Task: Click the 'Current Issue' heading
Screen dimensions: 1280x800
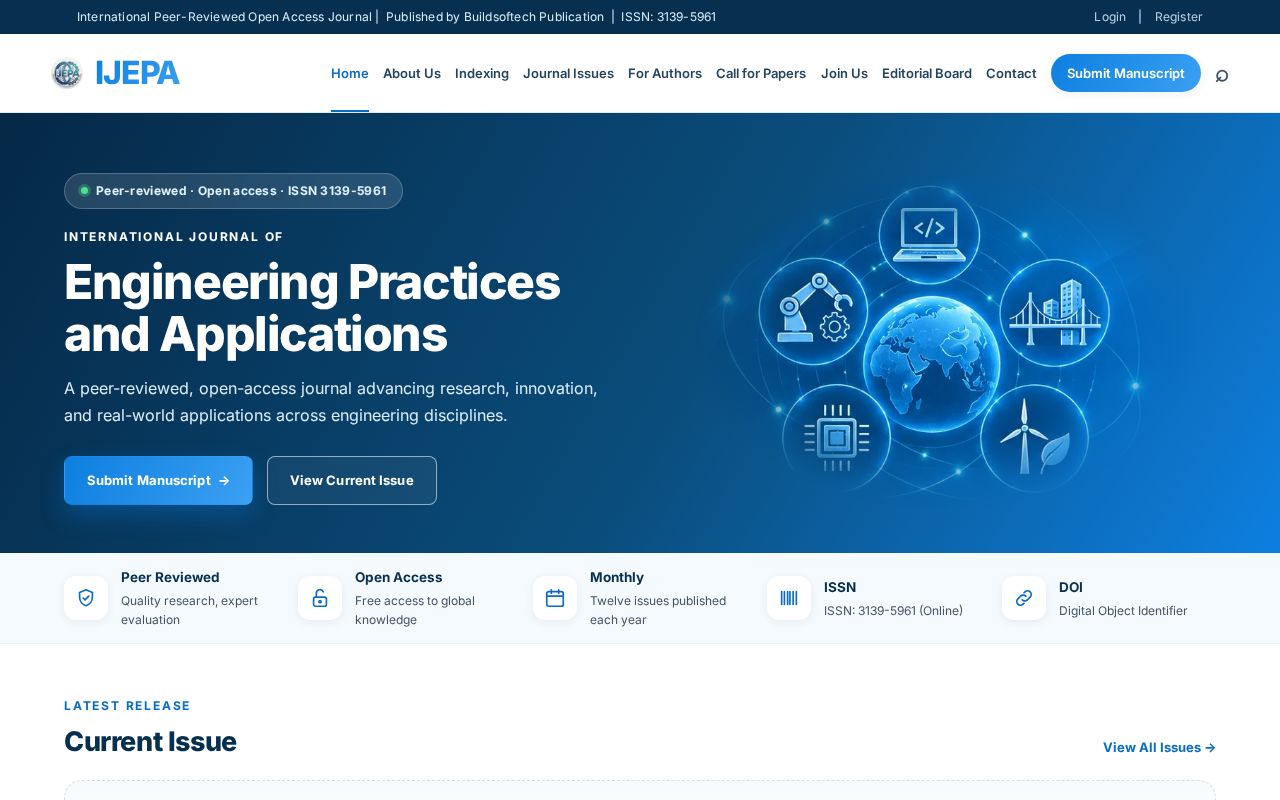Action: click(150, 741)
